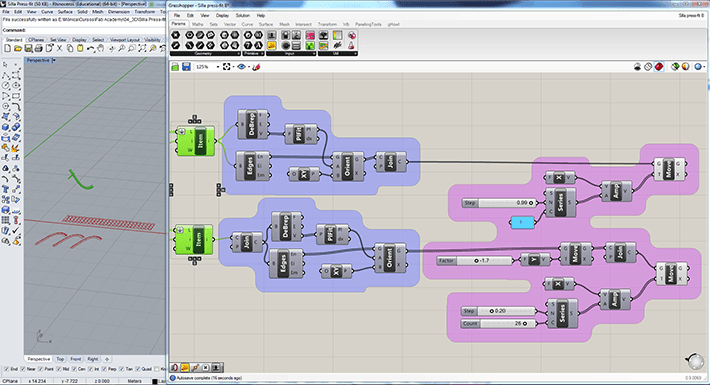Screen dimensions: 710x385
Task: Toggle the Point osnap checkbox
Action: coord(41,369)
